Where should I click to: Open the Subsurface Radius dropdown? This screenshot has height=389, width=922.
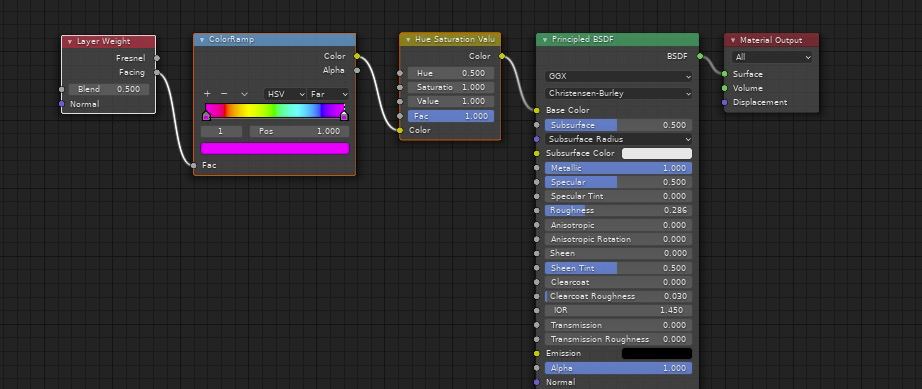(619, 139)
